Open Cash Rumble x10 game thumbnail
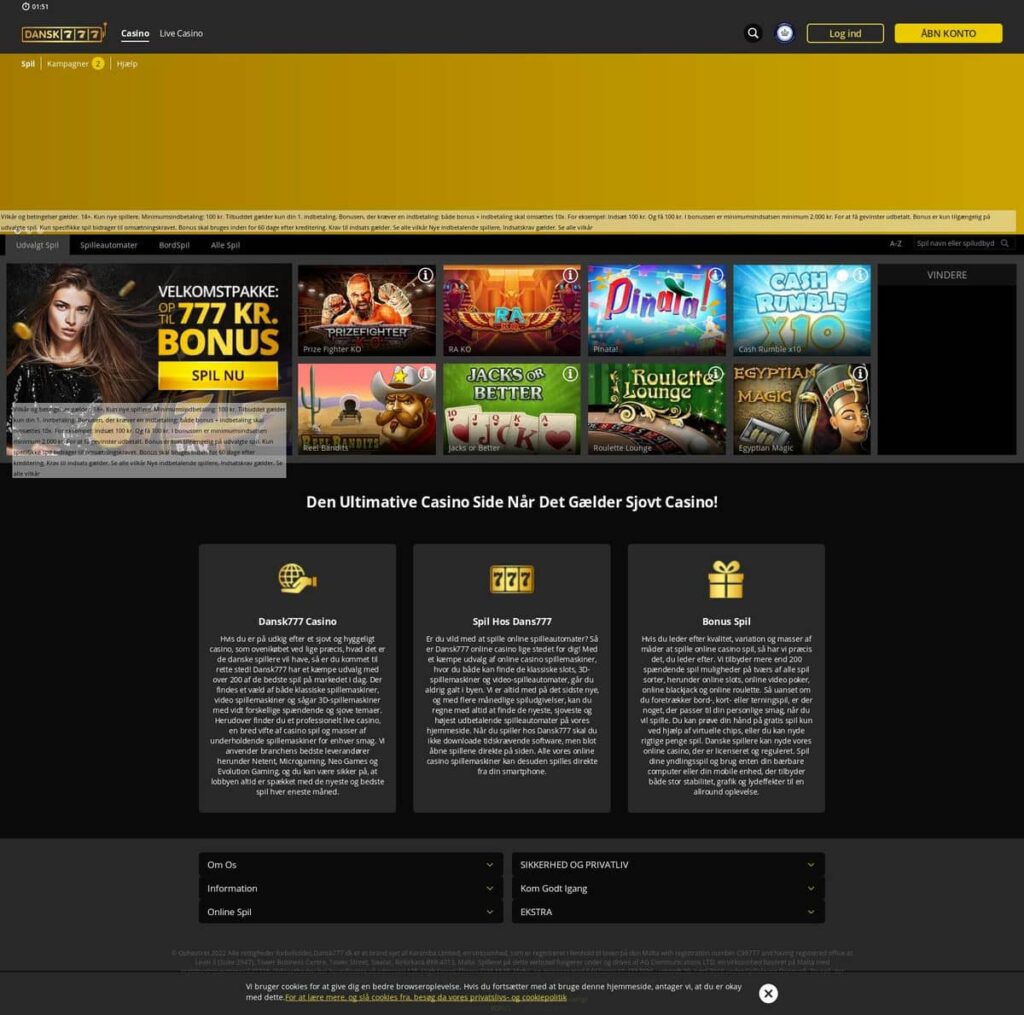The image size is (1024, 1015). (x=801, y=310)
